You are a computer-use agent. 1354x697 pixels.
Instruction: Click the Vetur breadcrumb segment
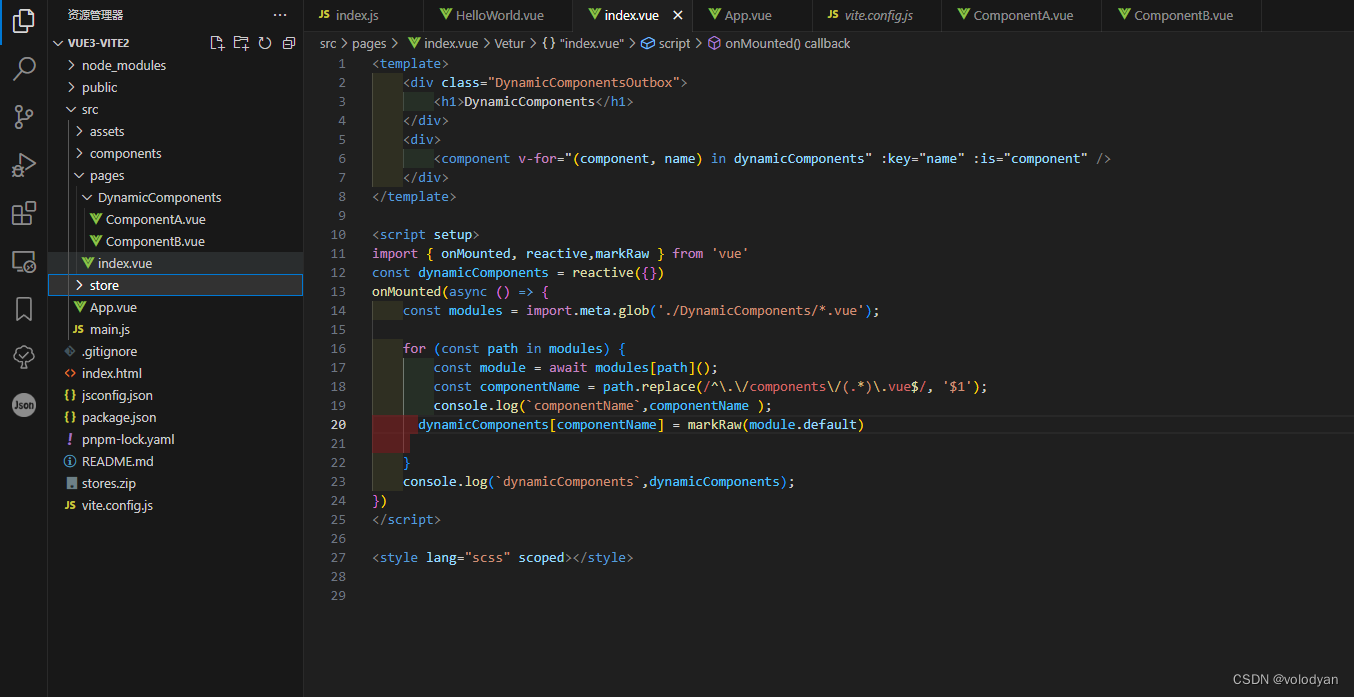(509, 43)
